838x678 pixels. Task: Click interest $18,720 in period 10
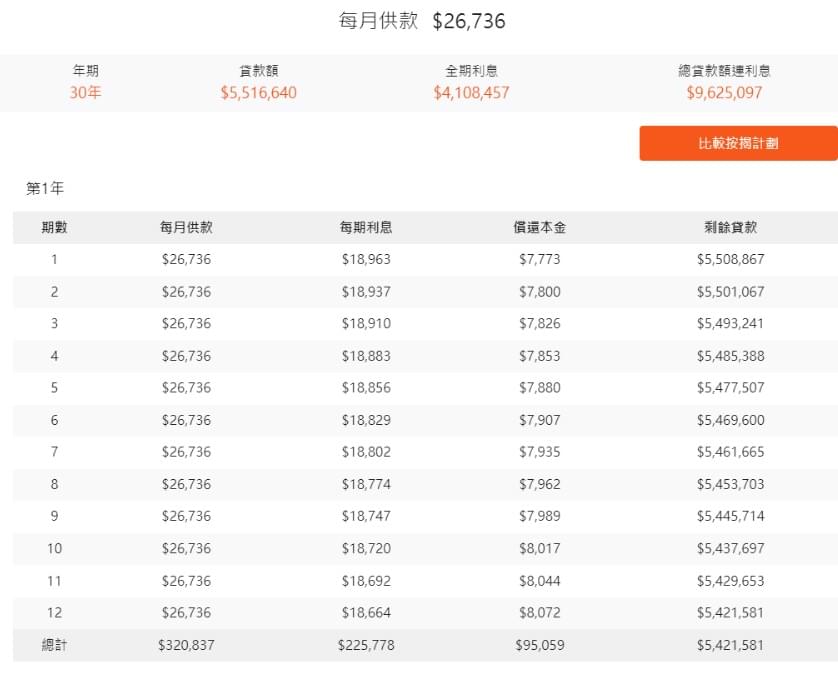click(366, 548)
